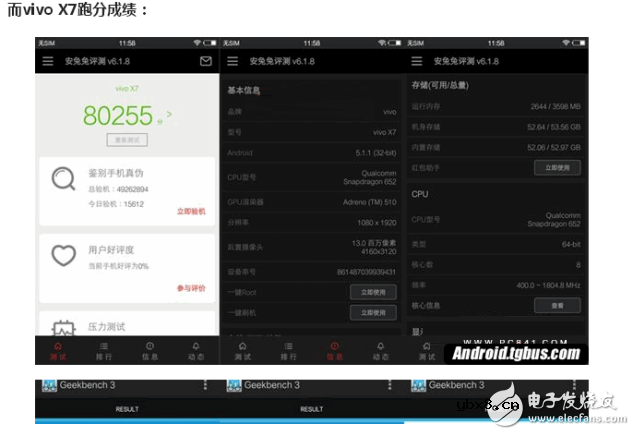Viewport: 635px width, 435px height.
Task: Select RESULT tab below the 基本信息 screen
Action: (x=311, y=409)
